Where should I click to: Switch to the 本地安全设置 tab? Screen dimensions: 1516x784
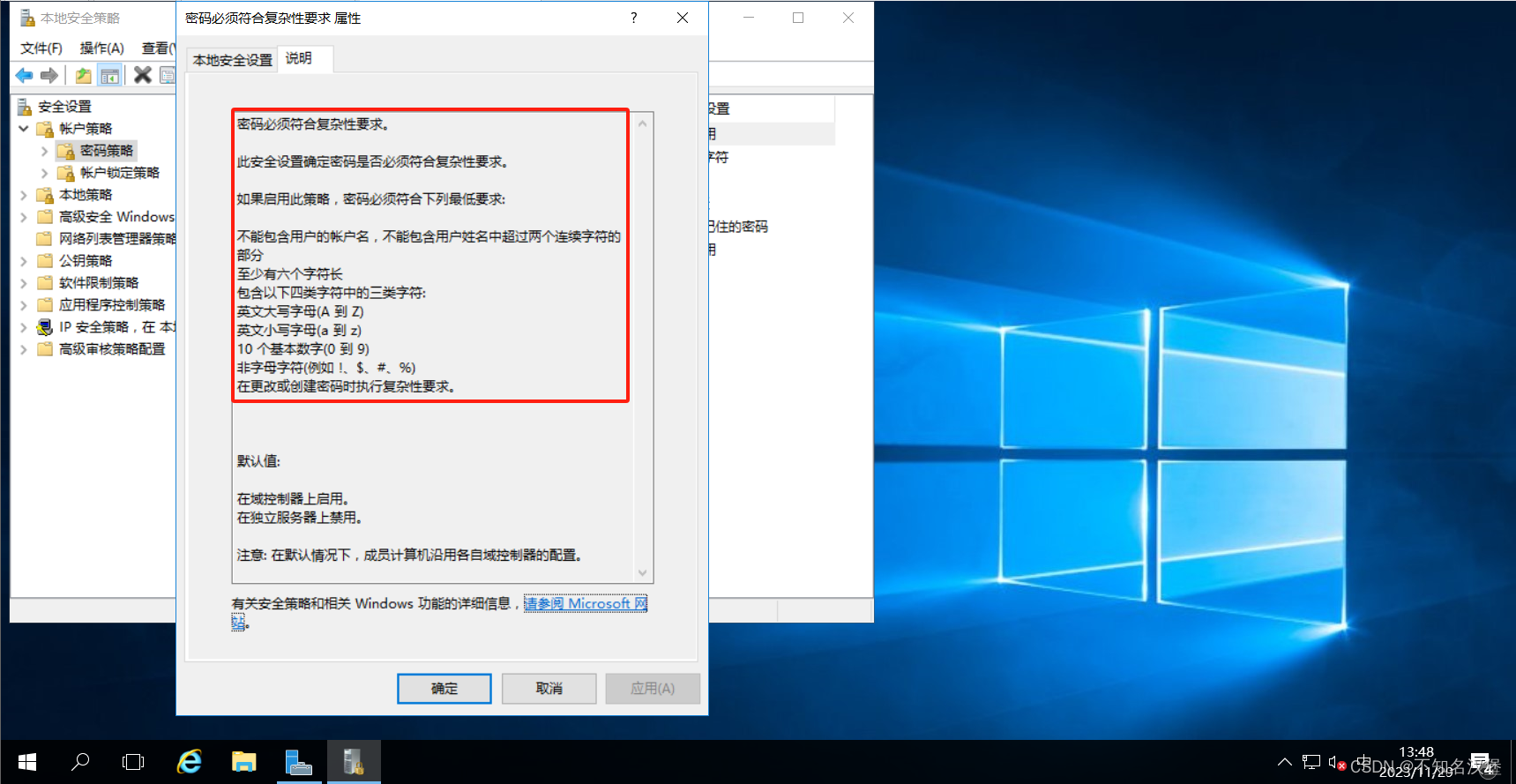pyautogui.click(x=233, y=60)
